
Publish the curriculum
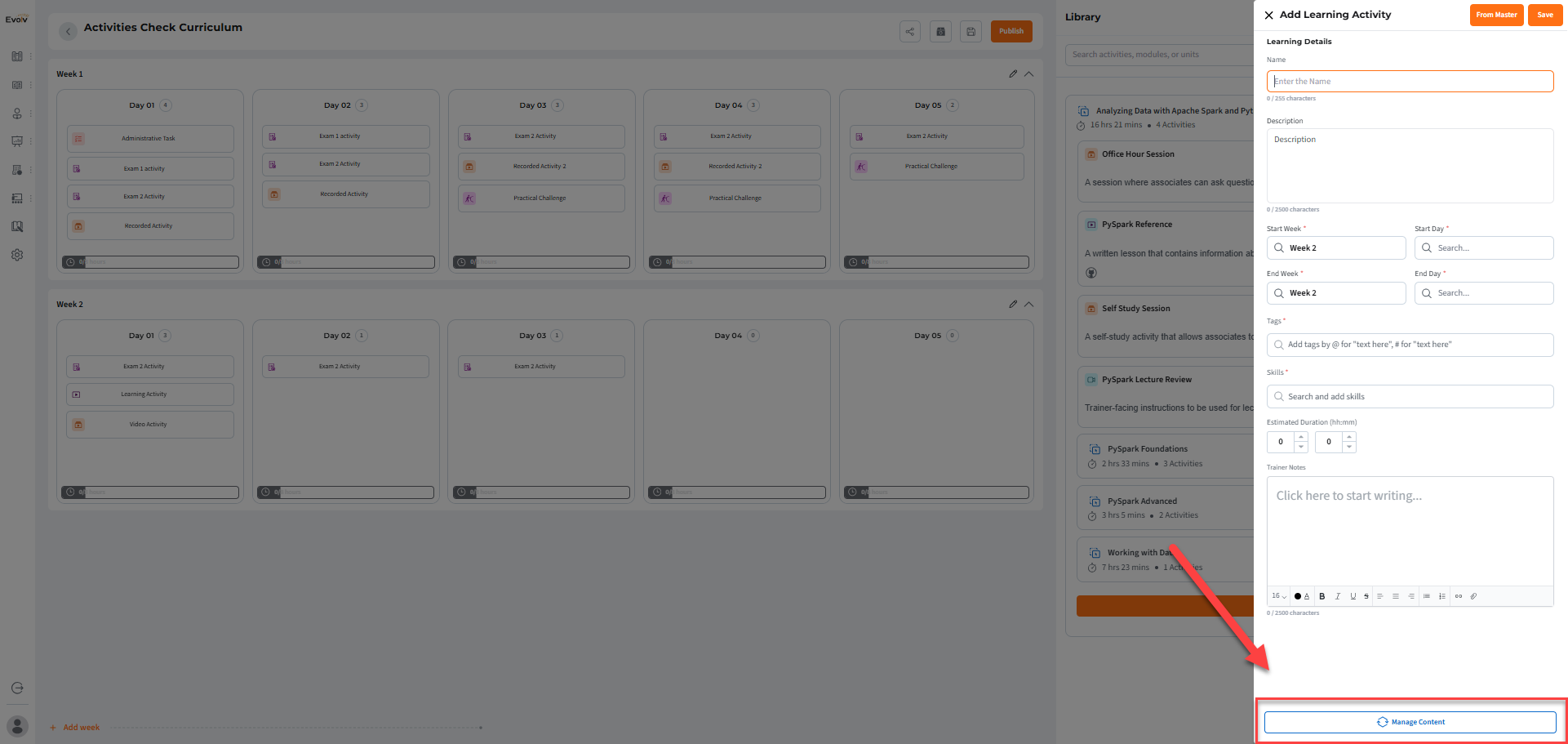pos(1011,31)
